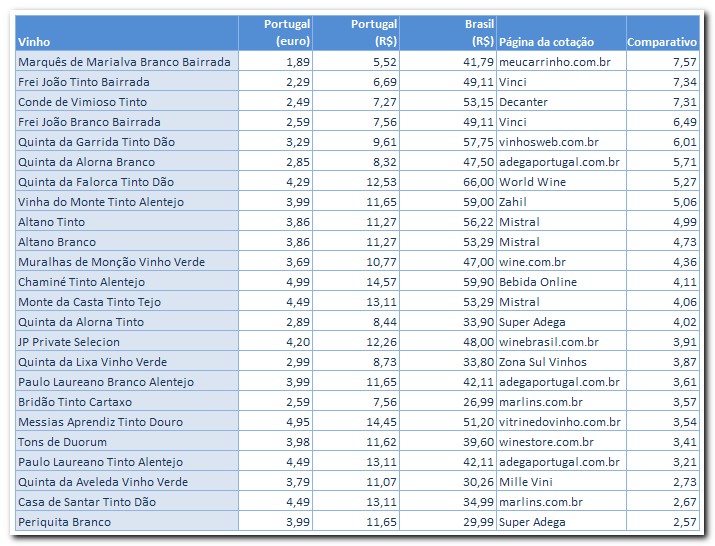The width and height of the screenshot is (715, 546).
Task: Click Vinha do Monte Tinto Alentejo
Action: [x=127, y=201]
